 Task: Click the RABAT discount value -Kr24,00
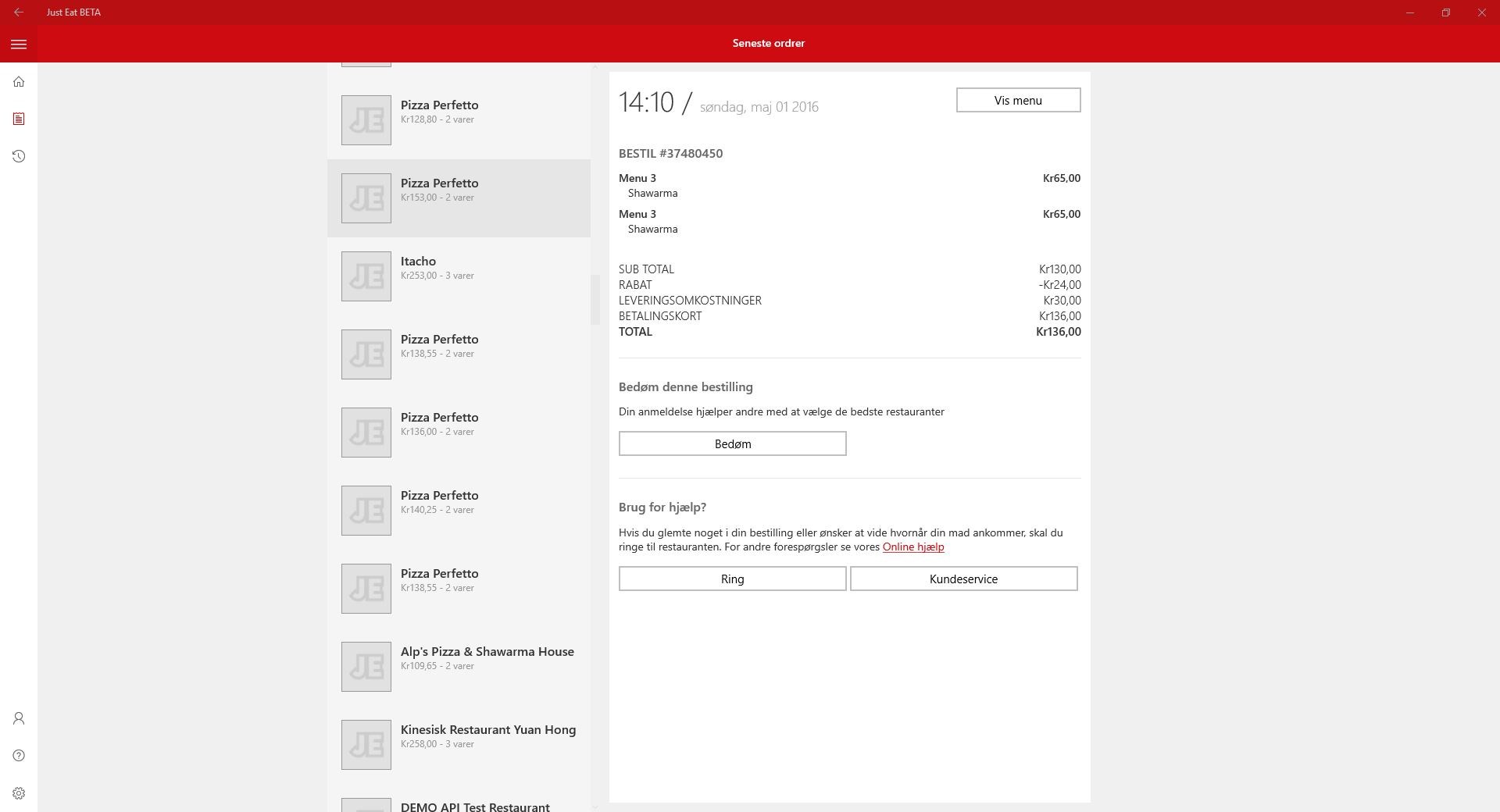click(1060, 285)
